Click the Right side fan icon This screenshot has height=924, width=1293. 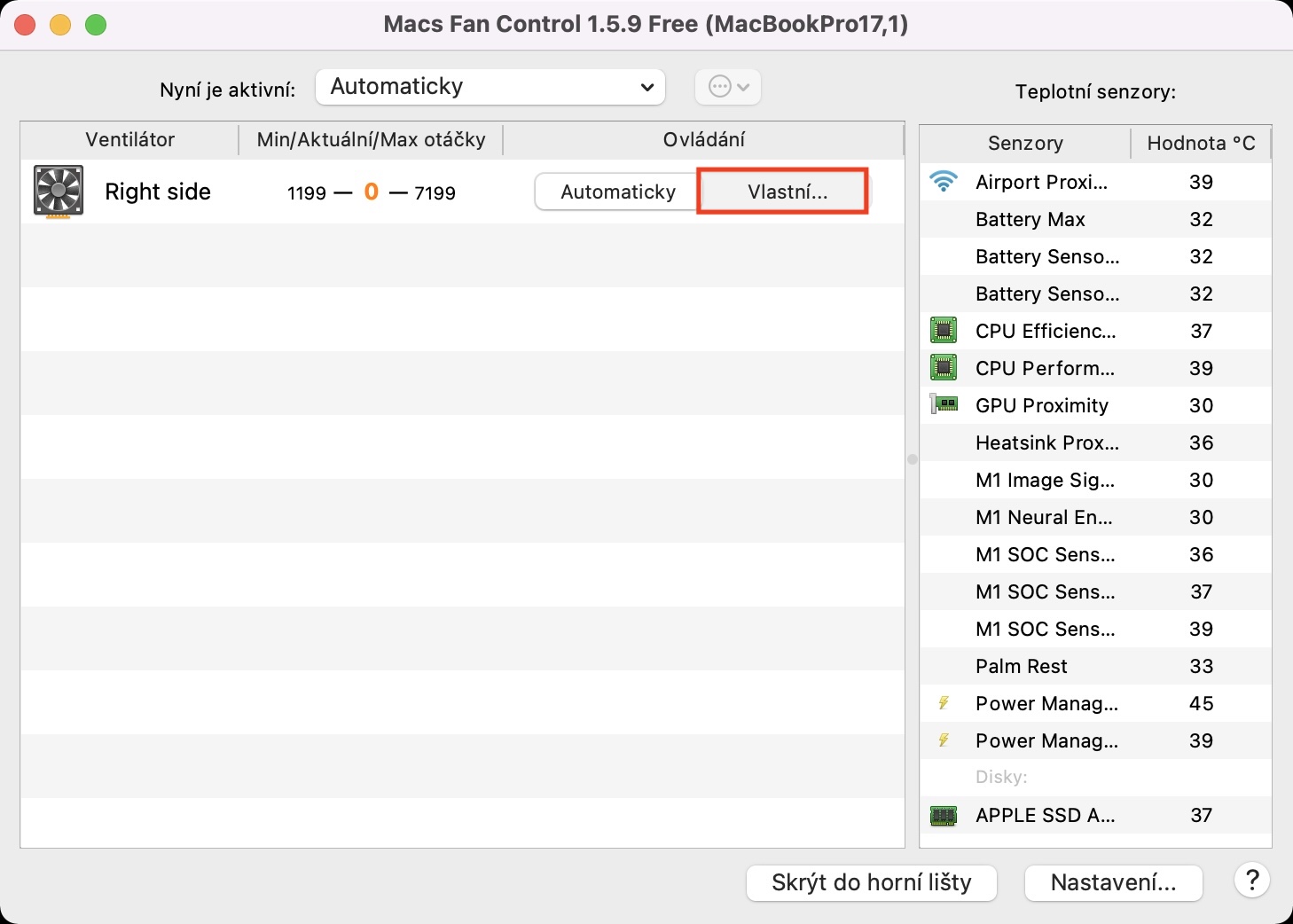59,191
